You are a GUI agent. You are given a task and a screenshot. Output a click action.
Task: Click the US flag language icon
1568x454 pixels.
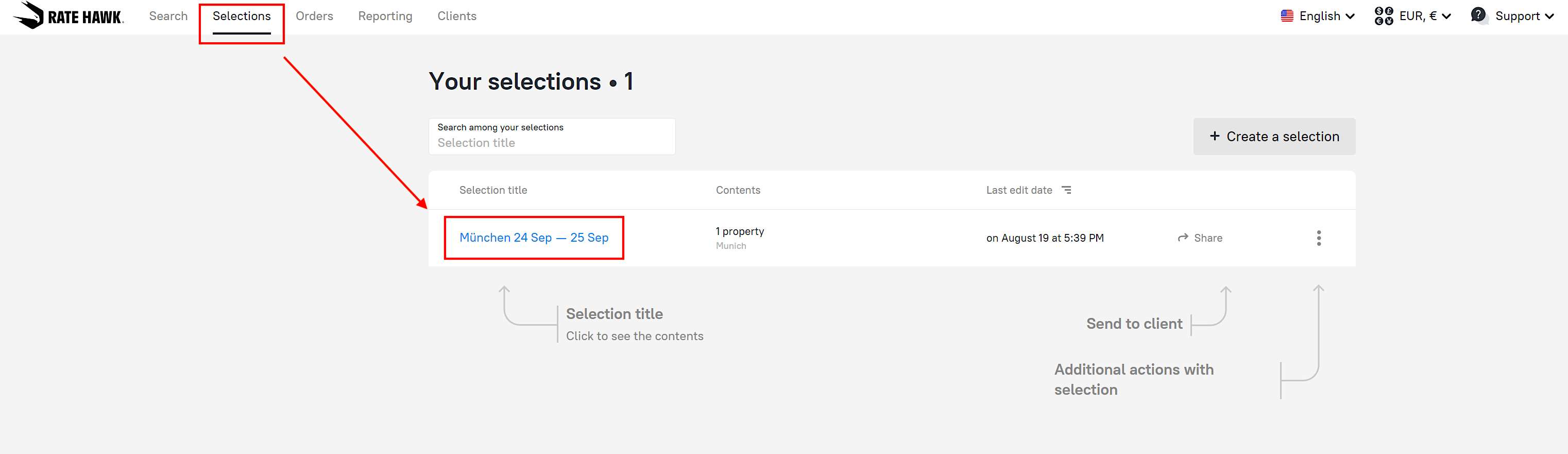click(x=1286, y=16)
